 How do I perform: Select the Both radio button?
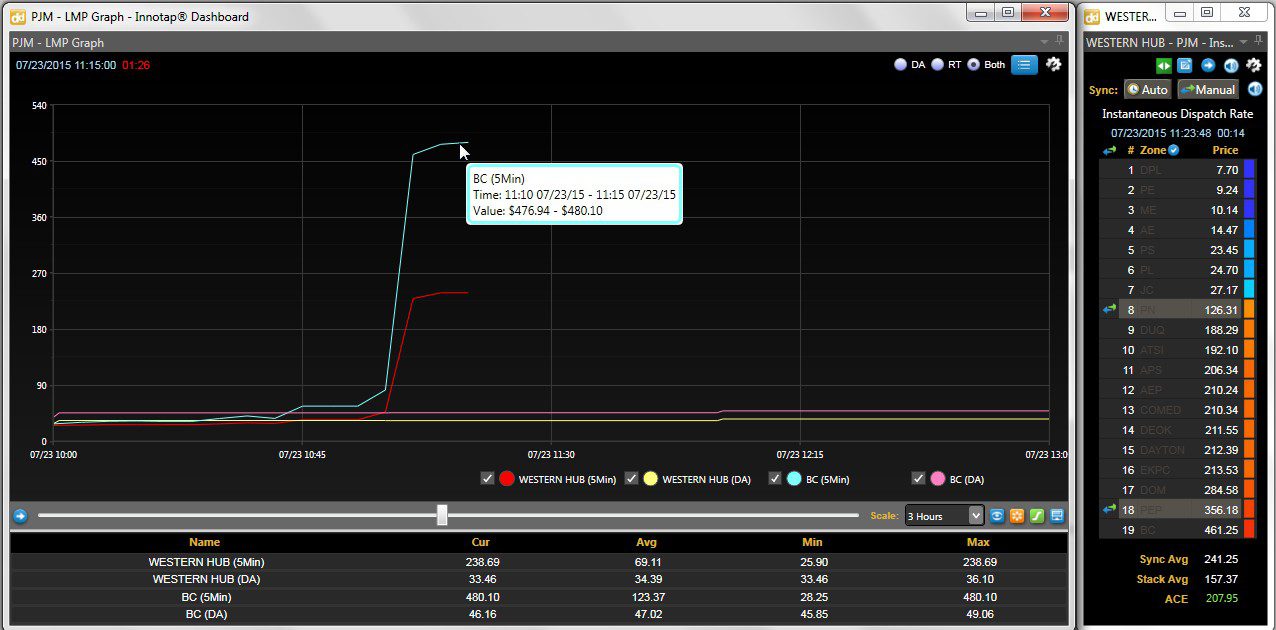point(973,65)
